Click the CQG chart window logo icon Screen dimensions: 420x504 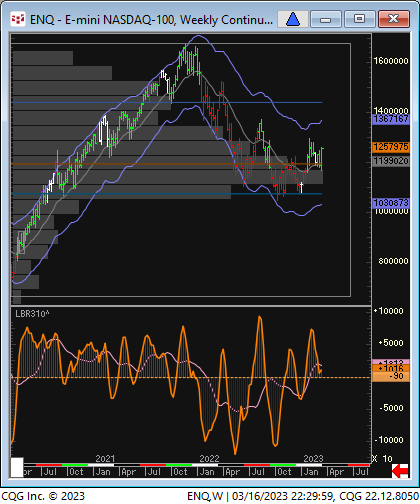click(x=18, y=19)
